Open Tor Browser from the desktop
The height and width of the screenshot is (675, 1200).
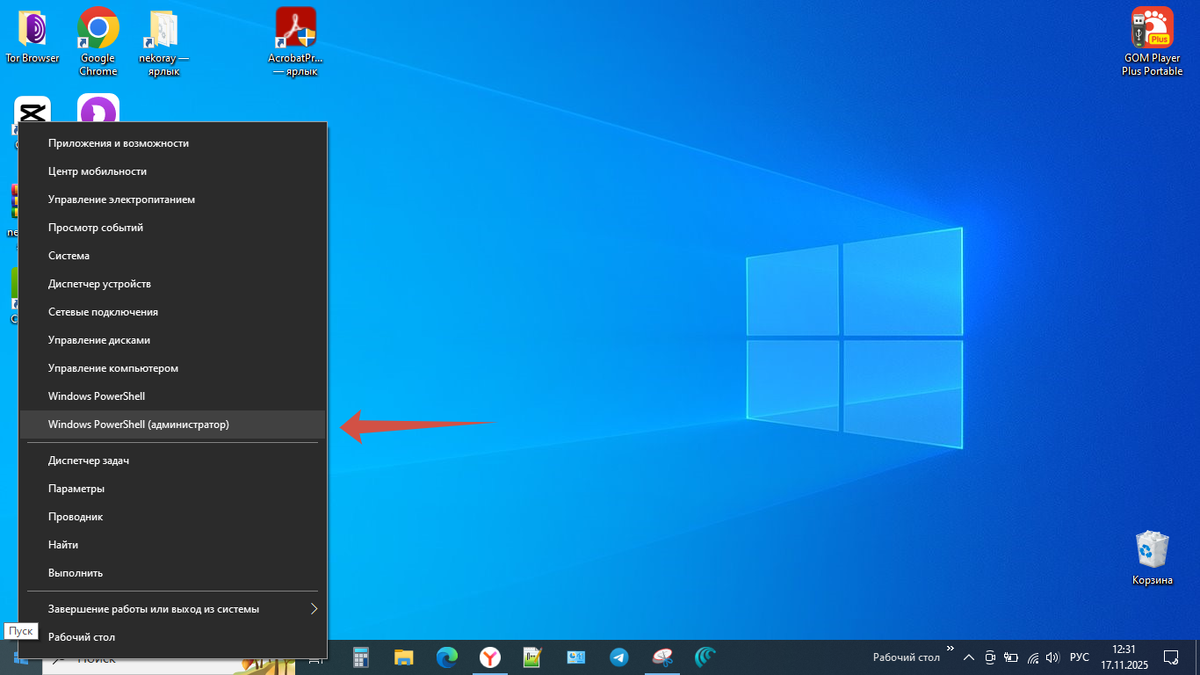click(31, 27)
